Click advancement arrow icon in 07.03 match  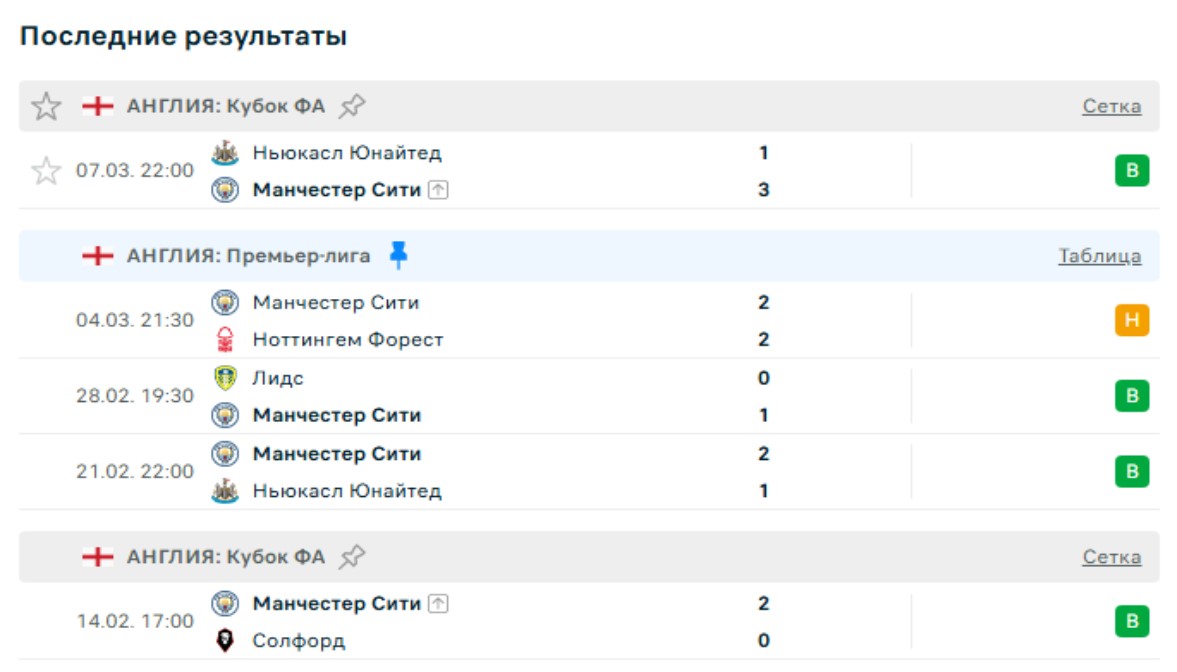click(438, 190)
